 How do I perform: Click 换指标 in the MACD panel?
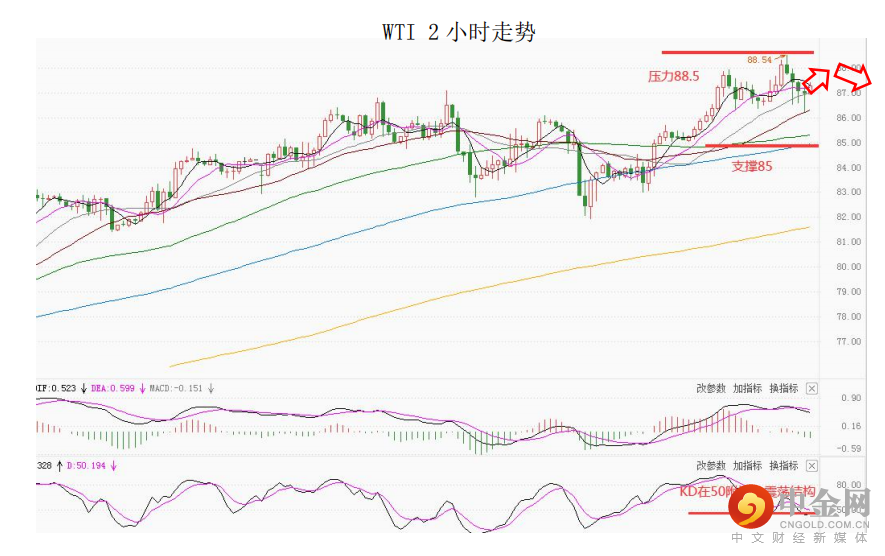(x=784, y=388)
